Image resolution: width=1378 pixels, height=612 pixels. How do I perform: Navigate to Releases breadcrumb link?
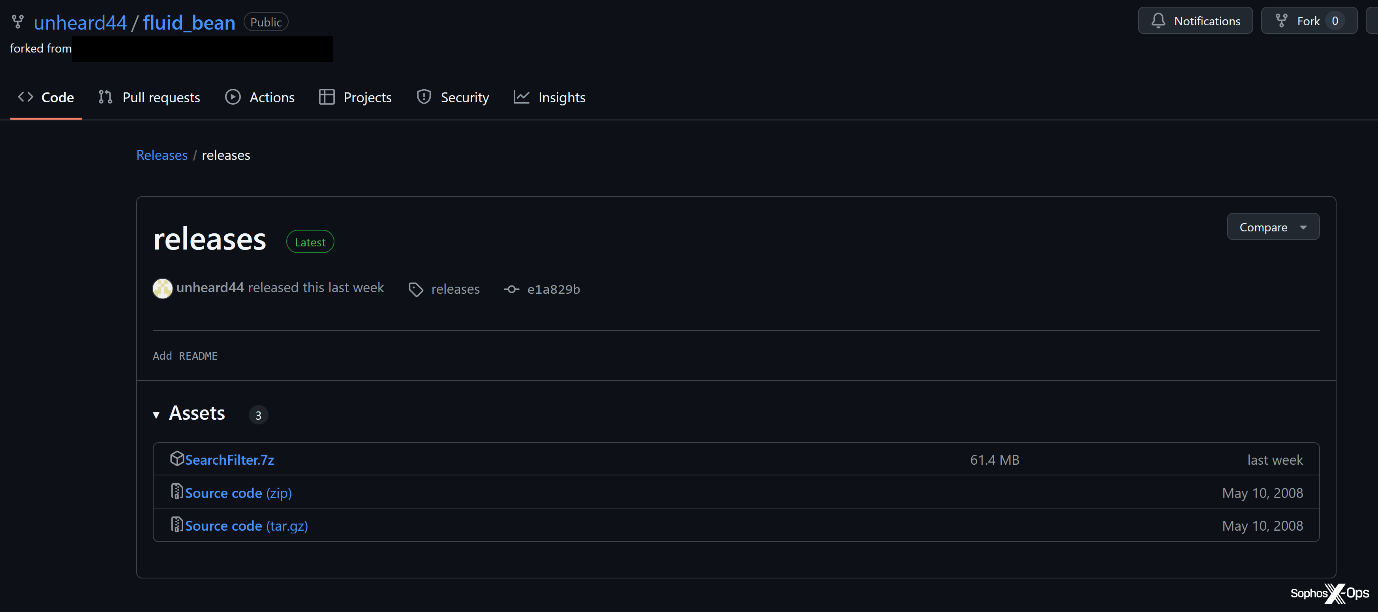point(162,155)
